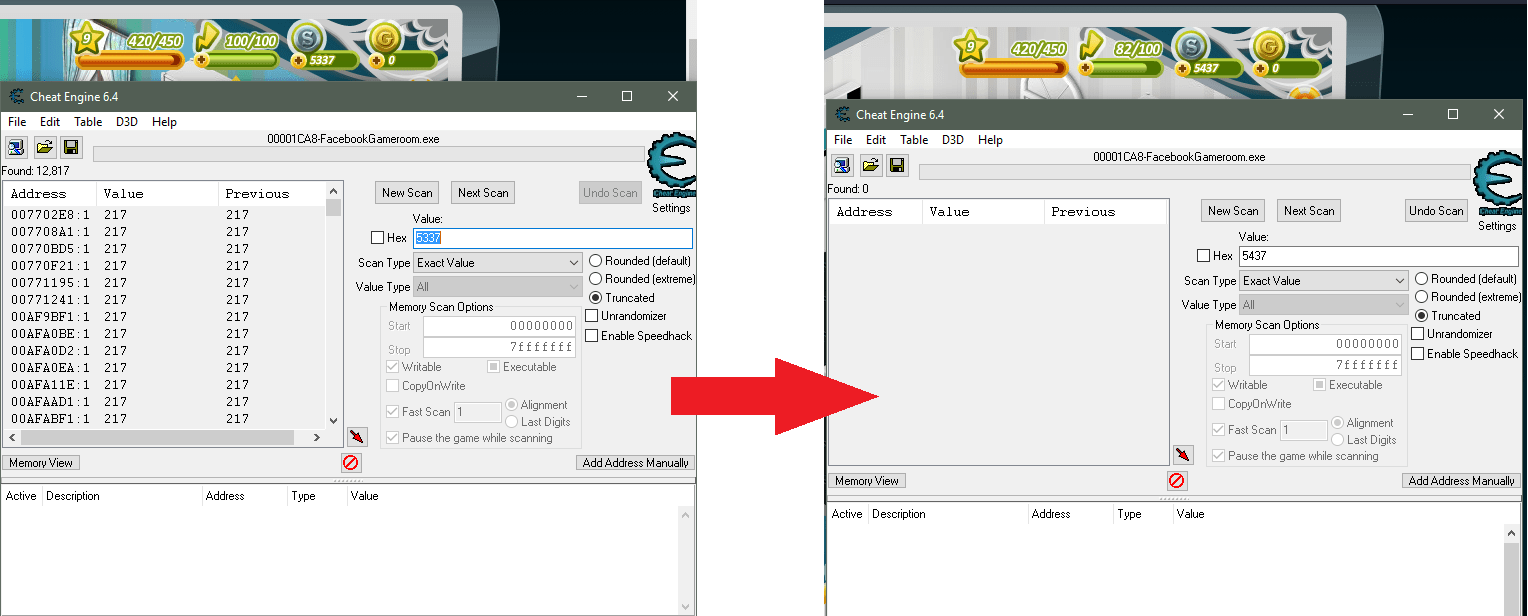This screenshot has width=1528, height=616.
Task: Click plus button beside 82/100 energy
Action: click(1085, 68)
